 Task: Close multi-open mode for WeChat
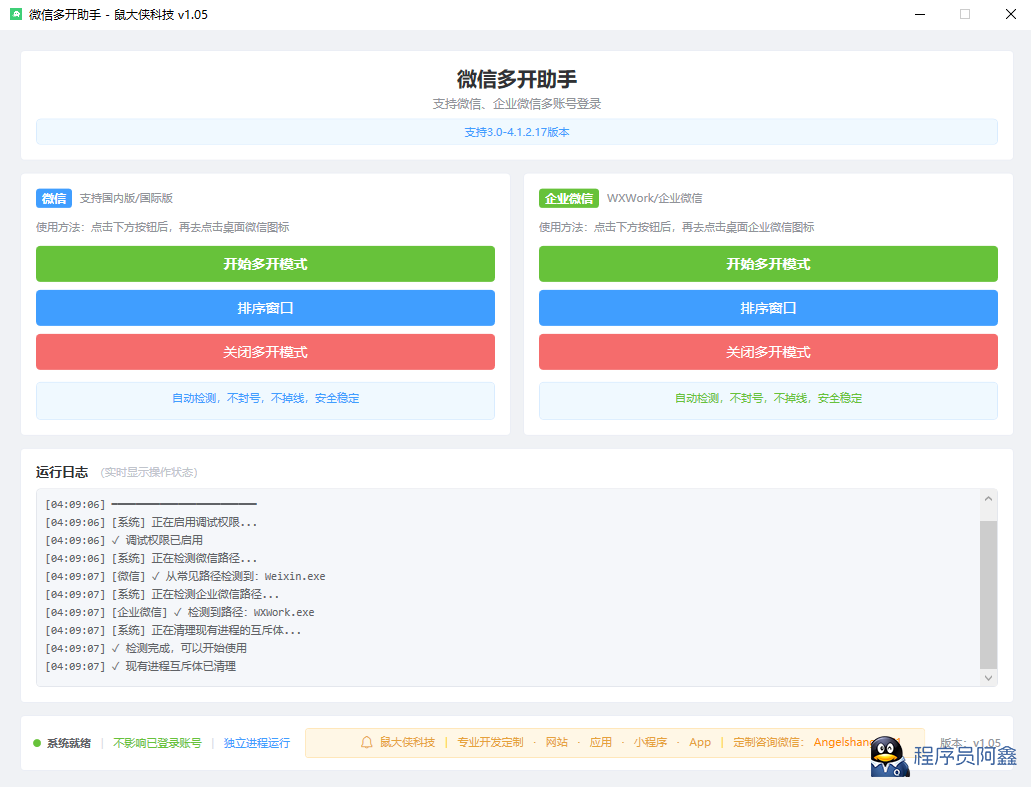[265, 352]
